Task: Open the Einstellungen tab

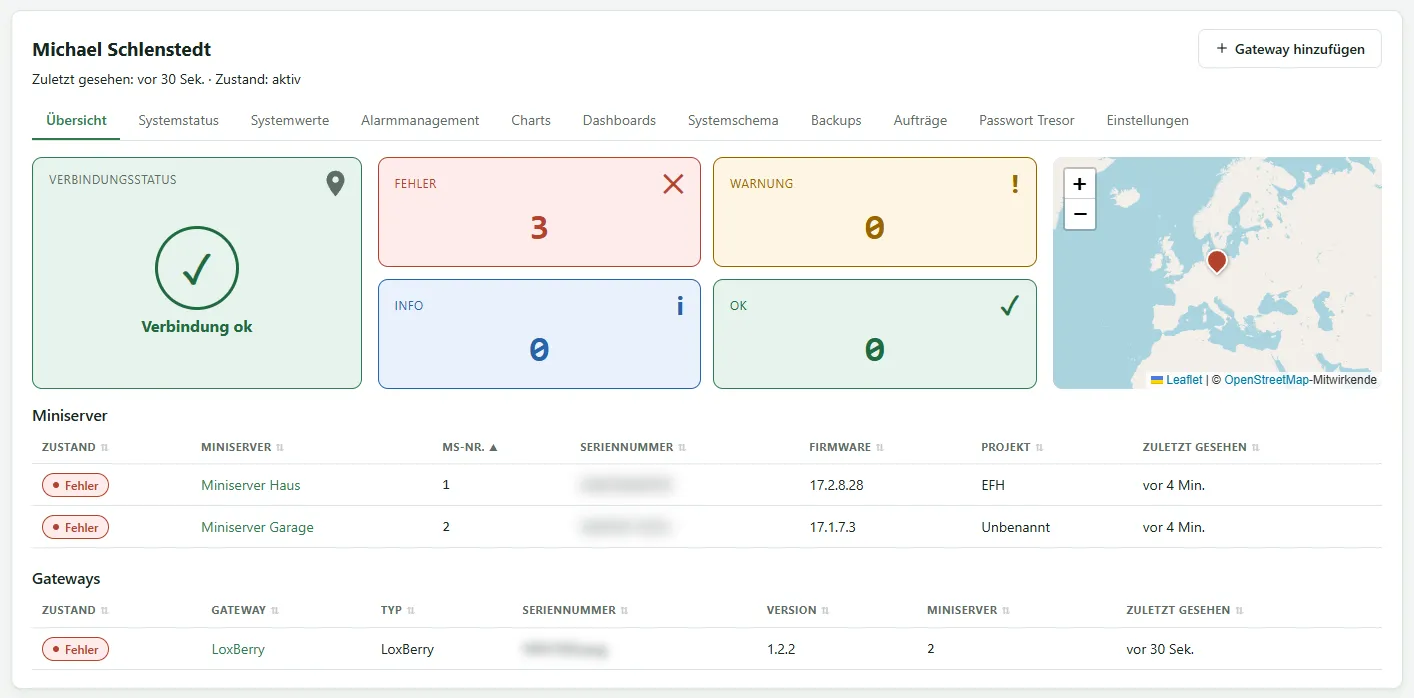Action: coord(1148,120)
